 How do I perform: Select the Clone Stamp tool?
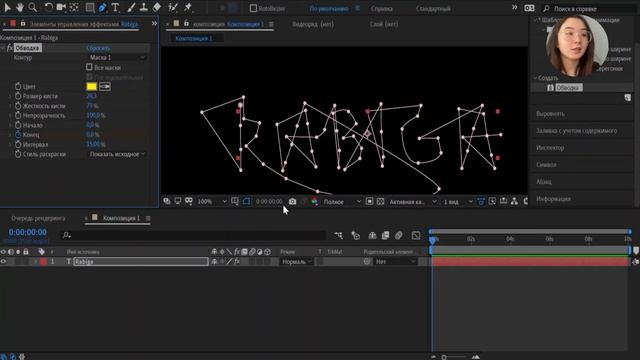(144, 7)
